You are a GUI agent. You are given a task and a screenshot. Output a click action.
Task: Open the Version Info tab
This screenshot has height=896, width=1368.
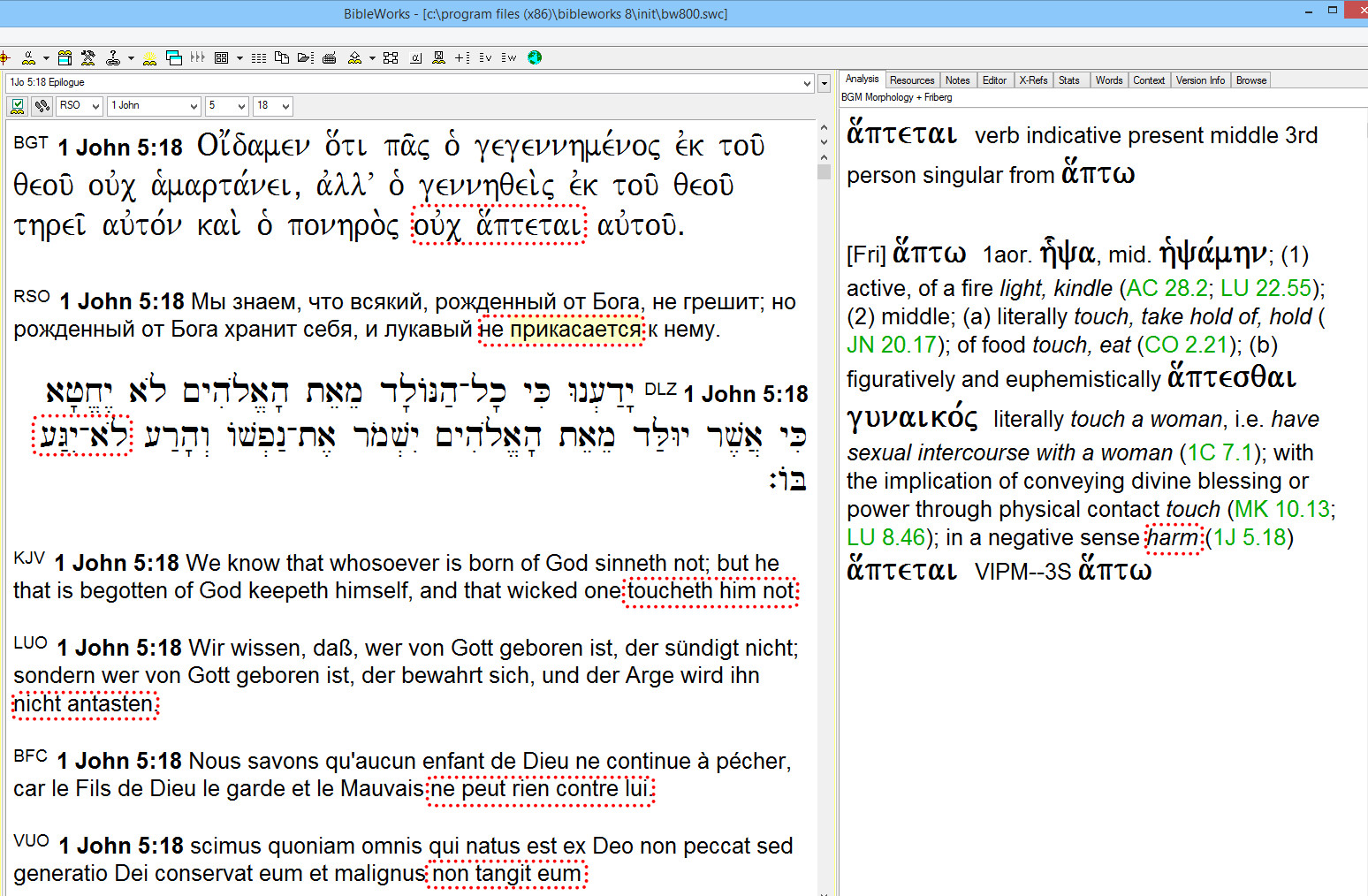coord(1200,80)
